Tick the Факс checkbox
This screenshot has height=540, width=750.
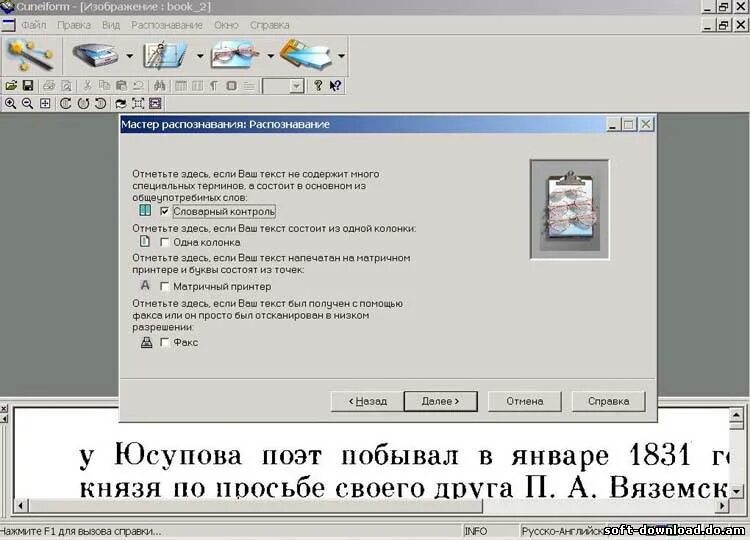click(x=165, y=342)
